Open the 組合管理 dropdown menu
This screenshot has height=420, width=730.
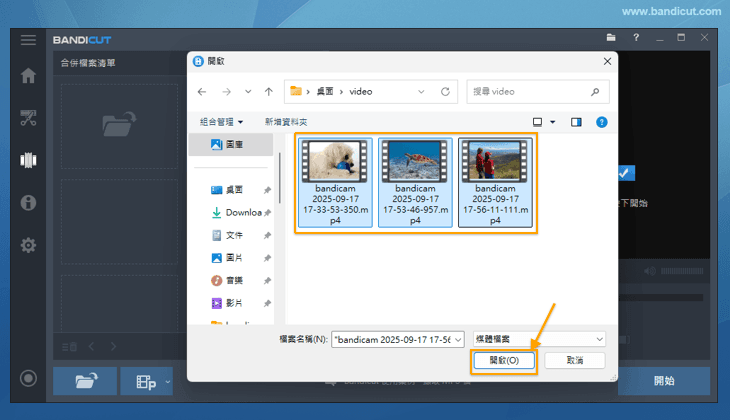(221, 122)
